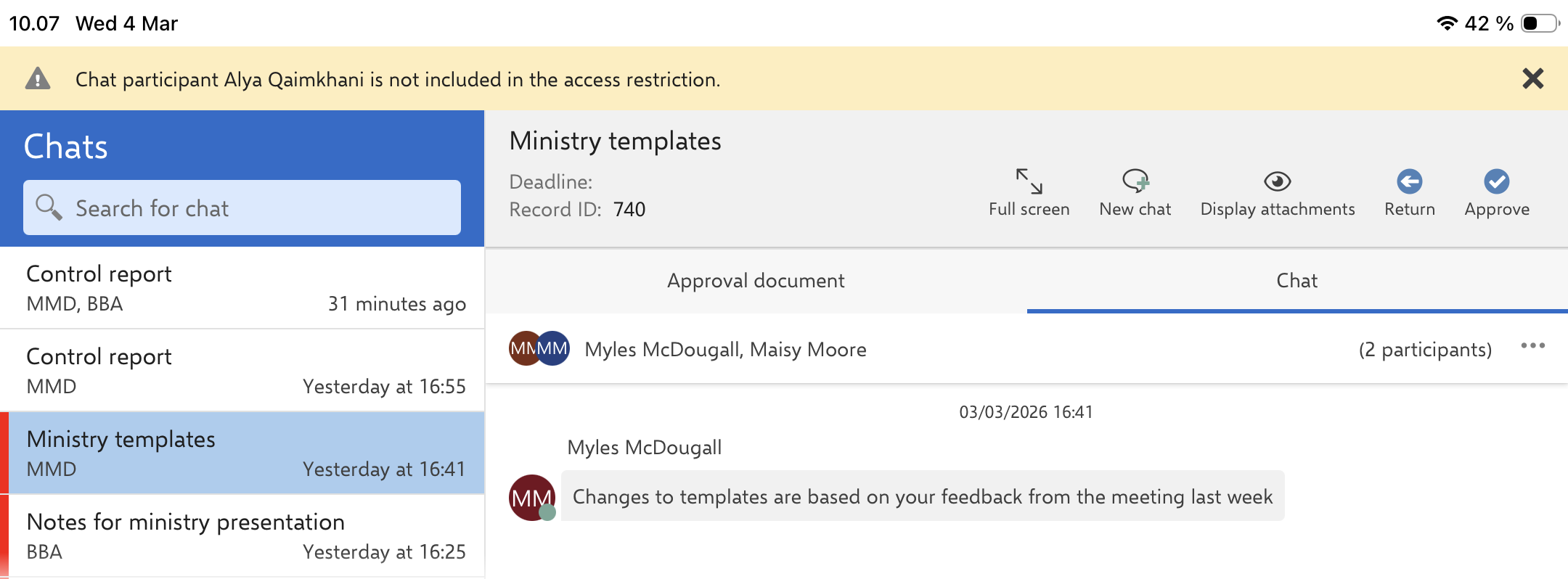Click the Approve checkmark icon
This screenshot has width=1568, height=579.
1496,181
